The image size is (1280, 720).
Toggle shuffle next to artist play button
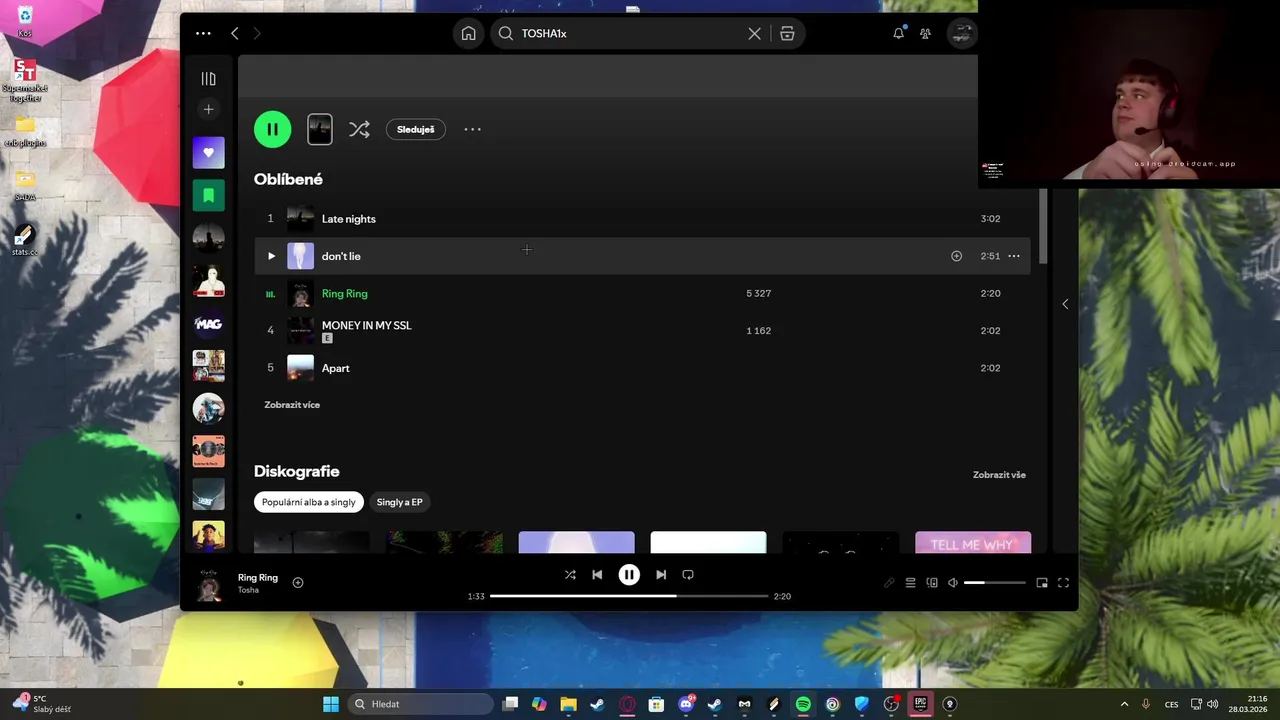(x=359, y=129)
